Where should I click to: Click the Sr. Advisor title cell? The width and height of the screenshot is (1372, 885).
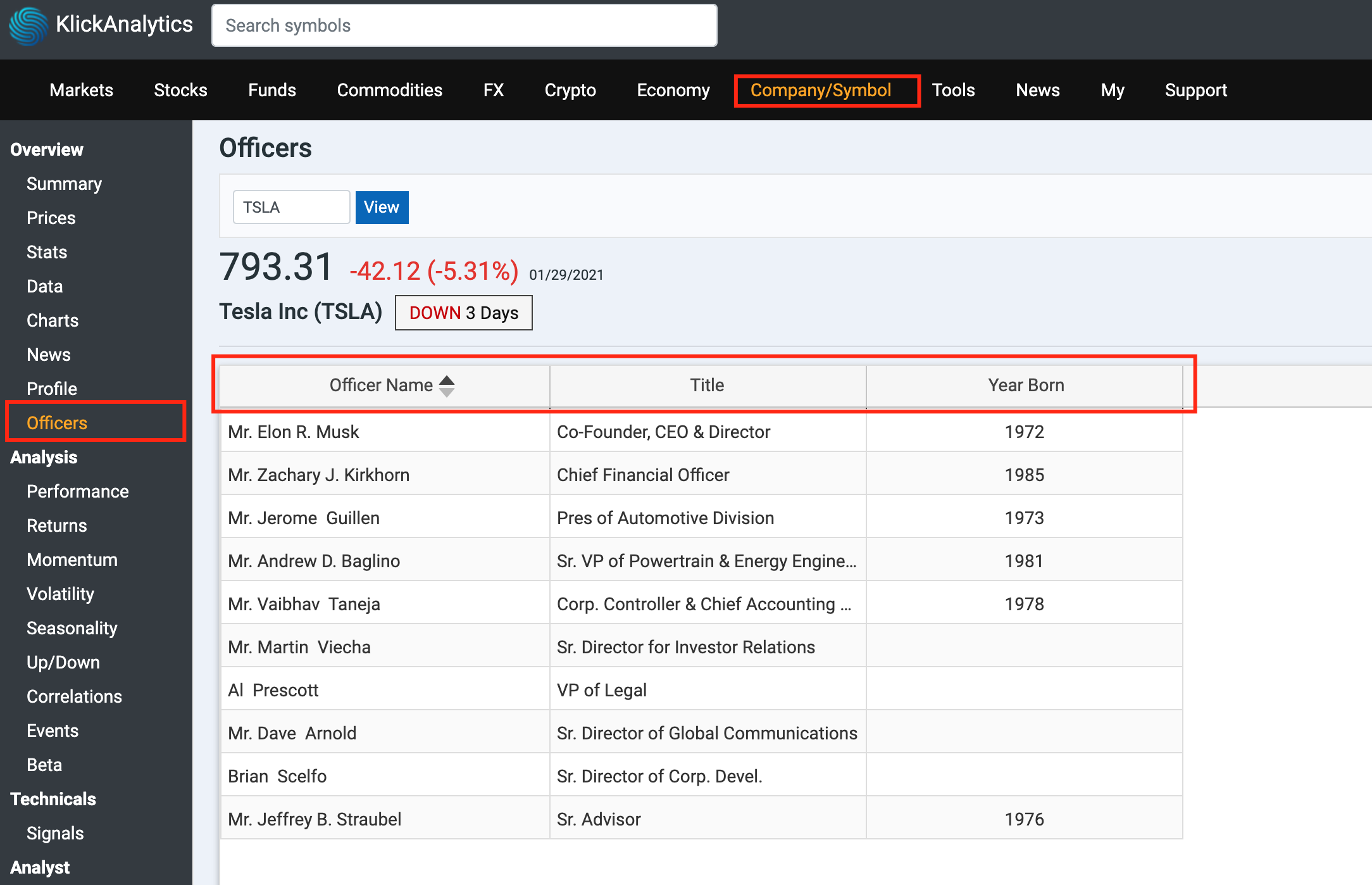pos(708,819)
